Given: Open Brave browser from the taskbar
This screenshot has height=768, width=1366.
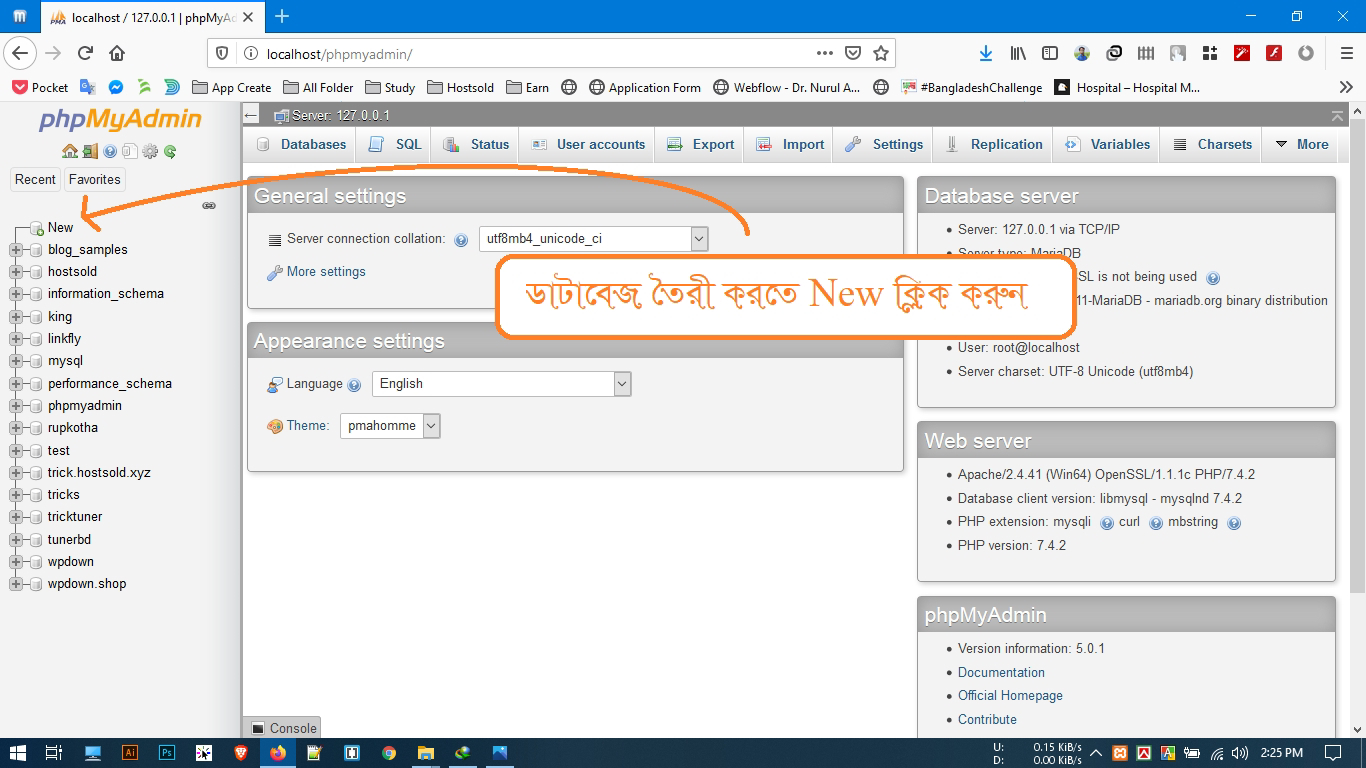Looking at the screenshot, I should point(241,753).
